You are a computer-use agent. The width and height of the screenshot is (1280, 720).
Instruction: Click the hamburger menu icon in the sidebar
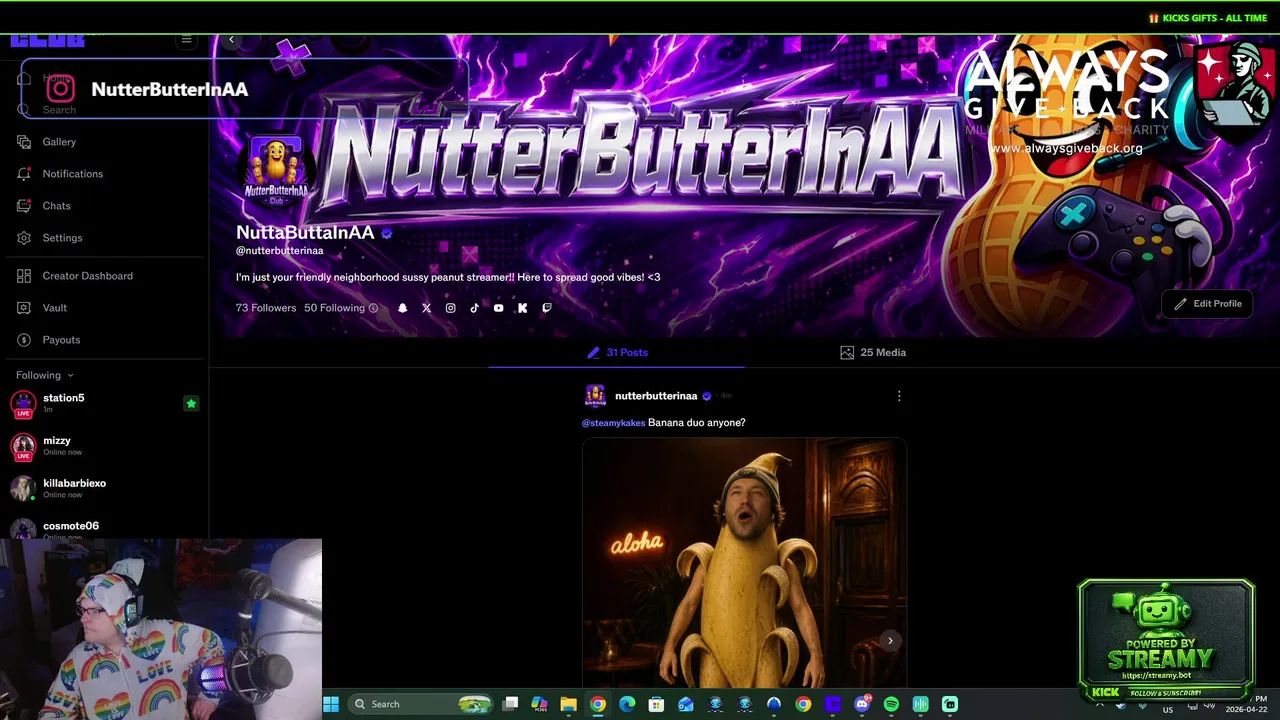tap(186, 40)
